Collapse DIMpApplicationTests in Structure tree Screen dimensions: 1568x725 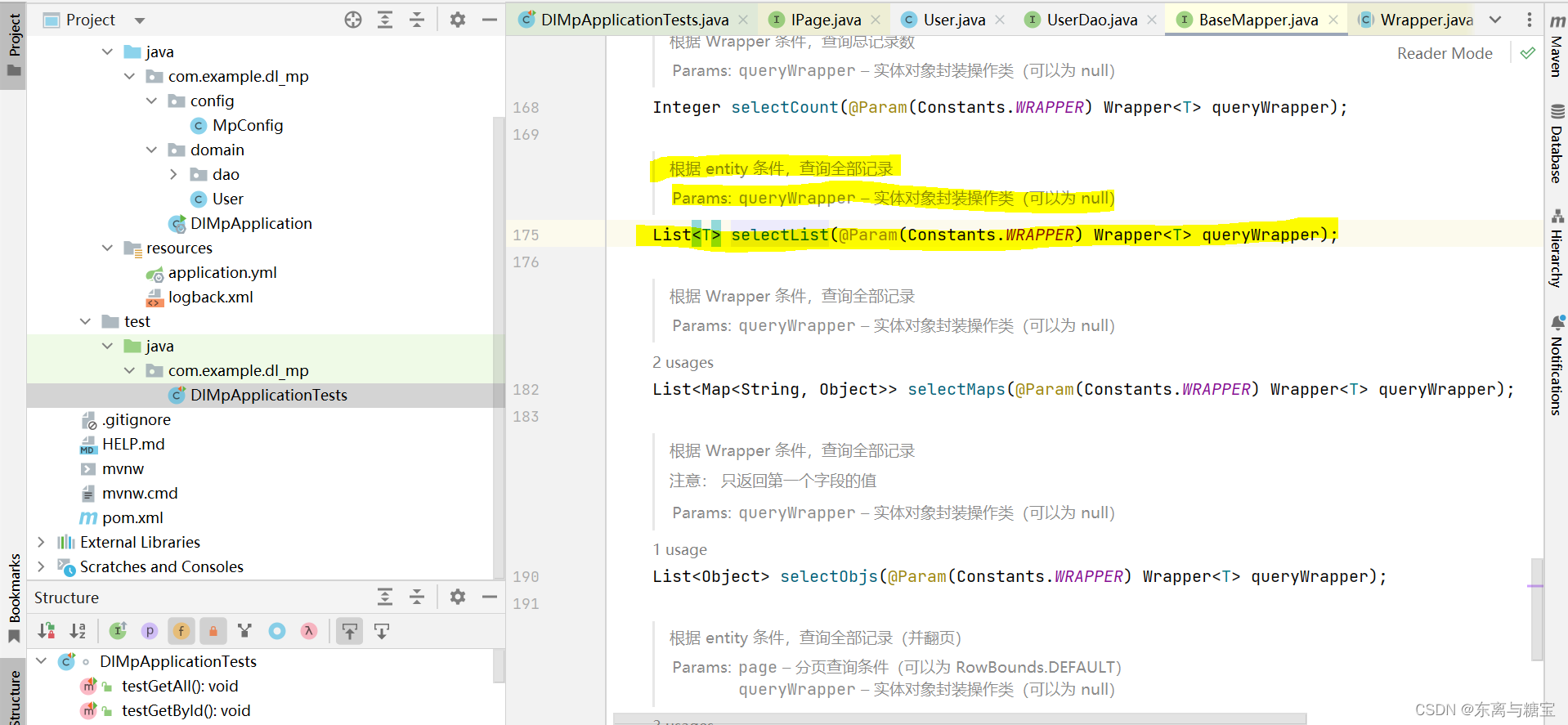click(41, 660)
